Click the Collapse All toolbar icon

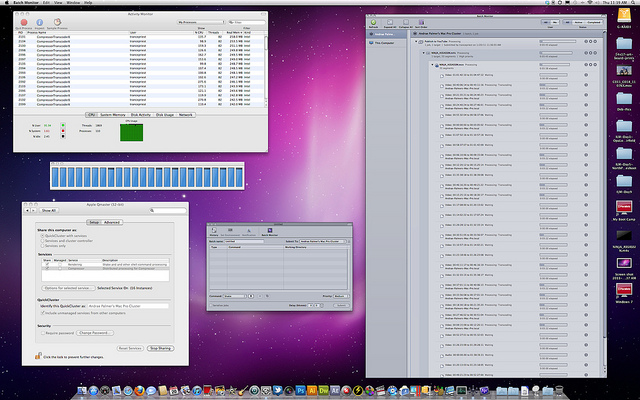pos(405,21)
